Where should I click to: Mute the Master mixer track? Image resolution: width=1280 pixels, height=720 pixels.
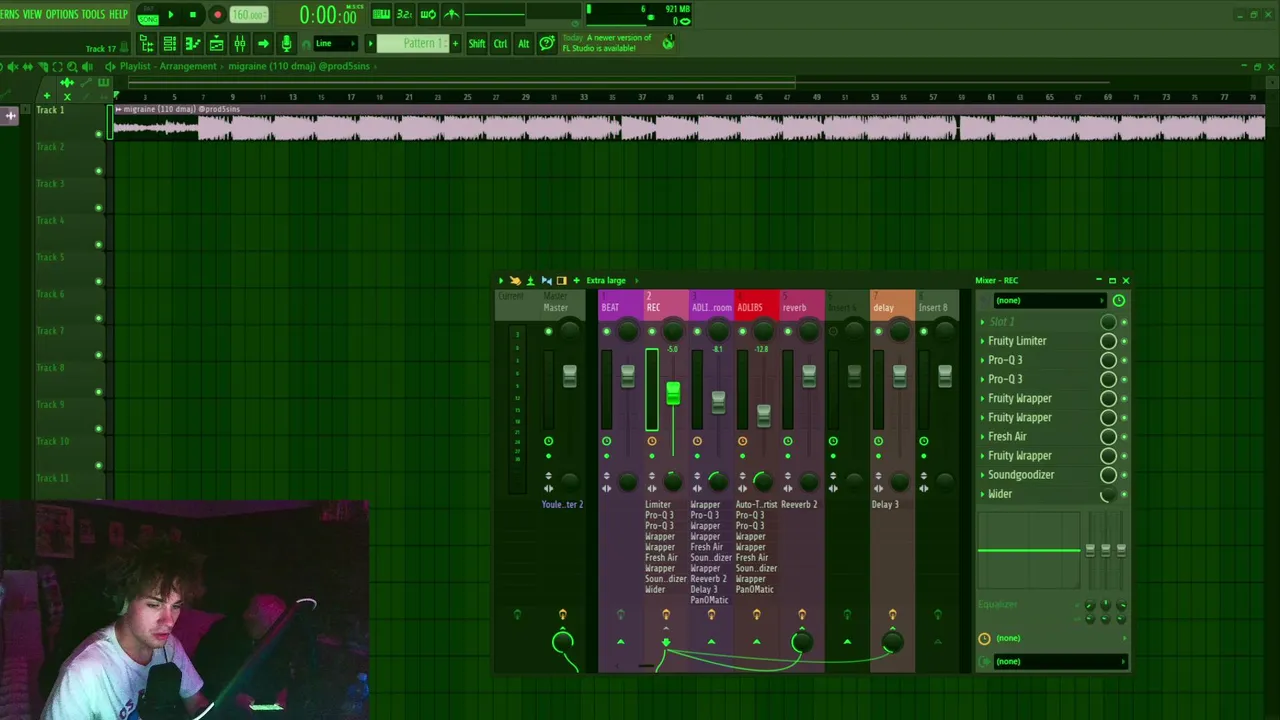pyautogui.click(x=548, y=331)
